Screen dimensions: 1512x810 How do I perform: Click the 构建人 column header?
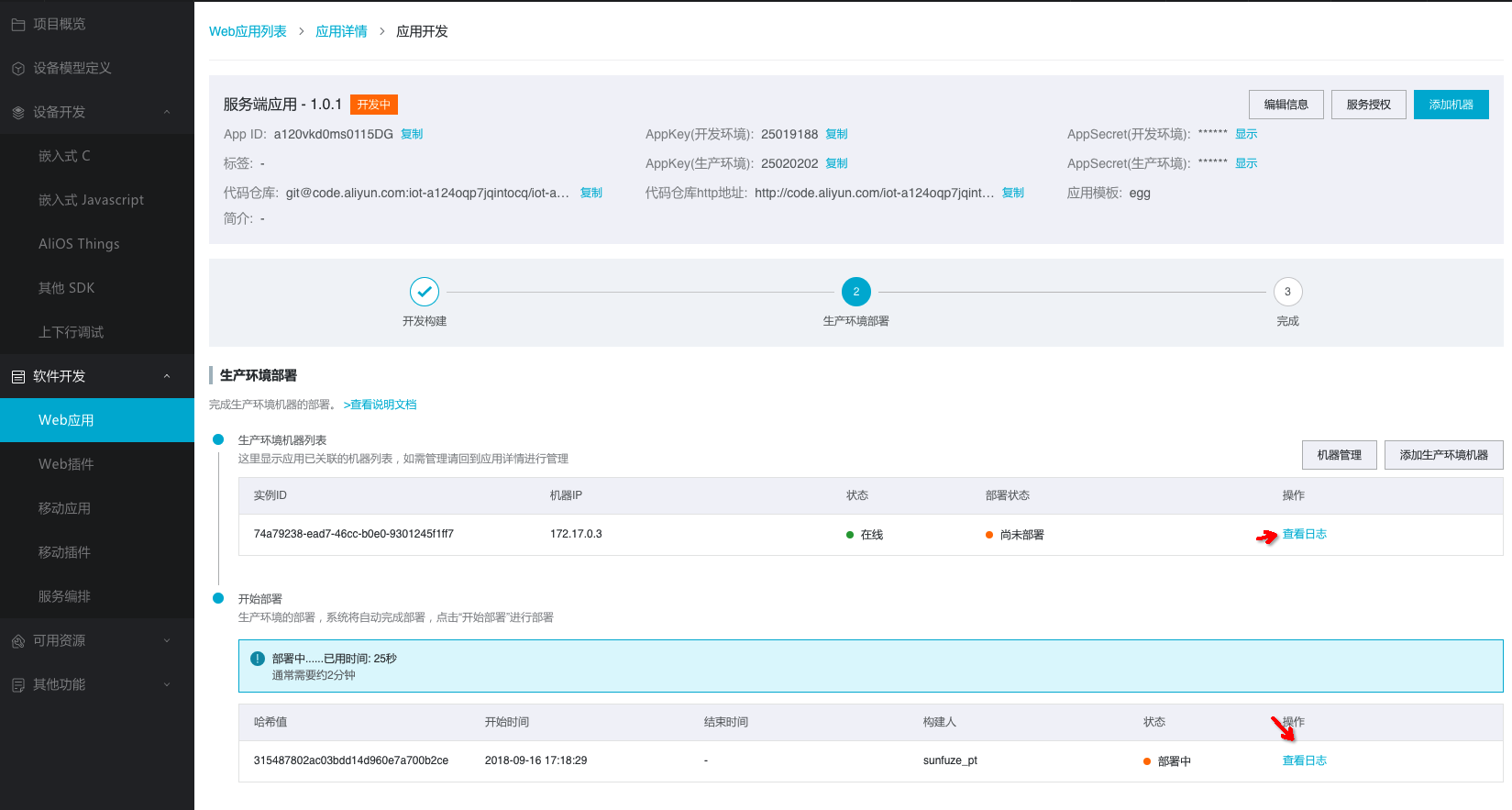(940, 722)
